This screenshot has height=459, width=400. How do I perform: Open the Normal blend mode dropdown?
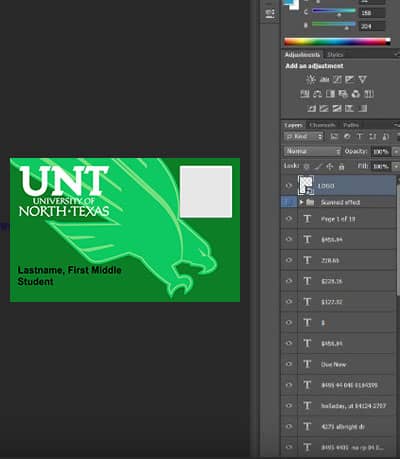(313, 151)
